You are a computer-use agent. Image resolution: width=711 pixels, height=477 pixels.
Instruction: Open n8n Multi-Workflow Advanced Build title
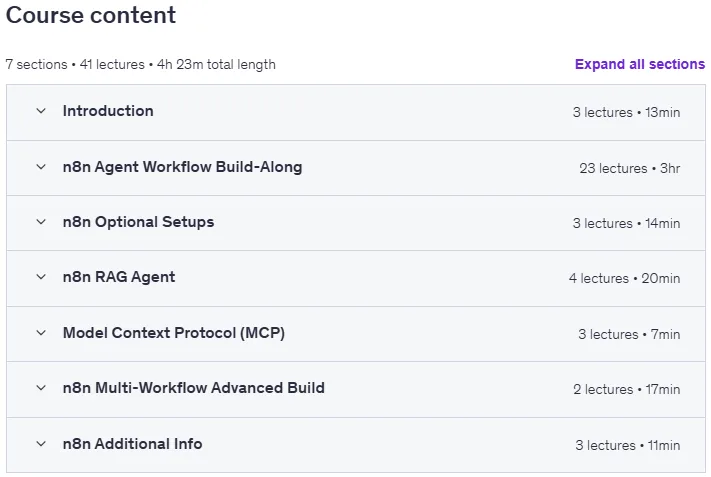pos(194,388)
